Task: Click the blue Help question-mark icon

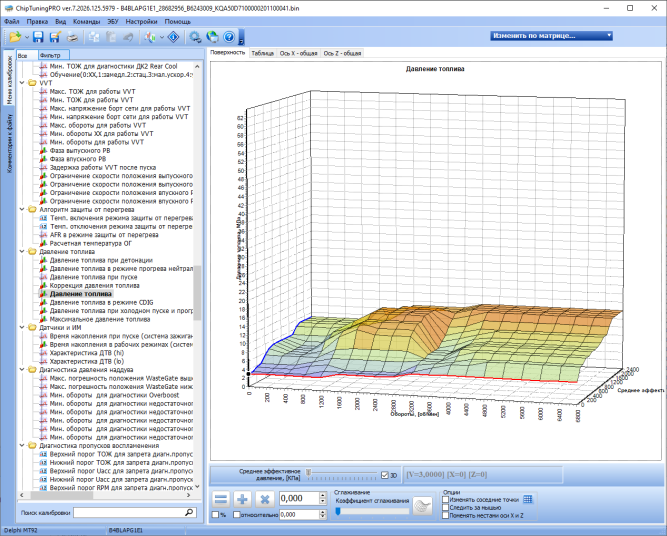Action: click(x=229, y=37)
